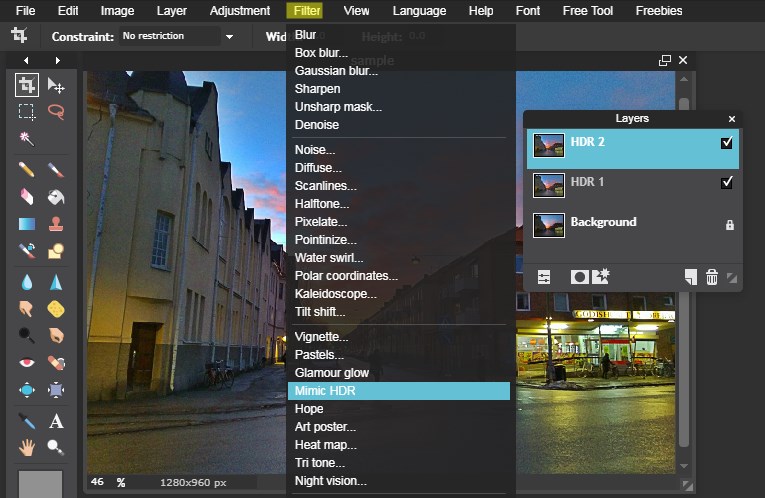Delete the selected layer

(x=712, y=277)
